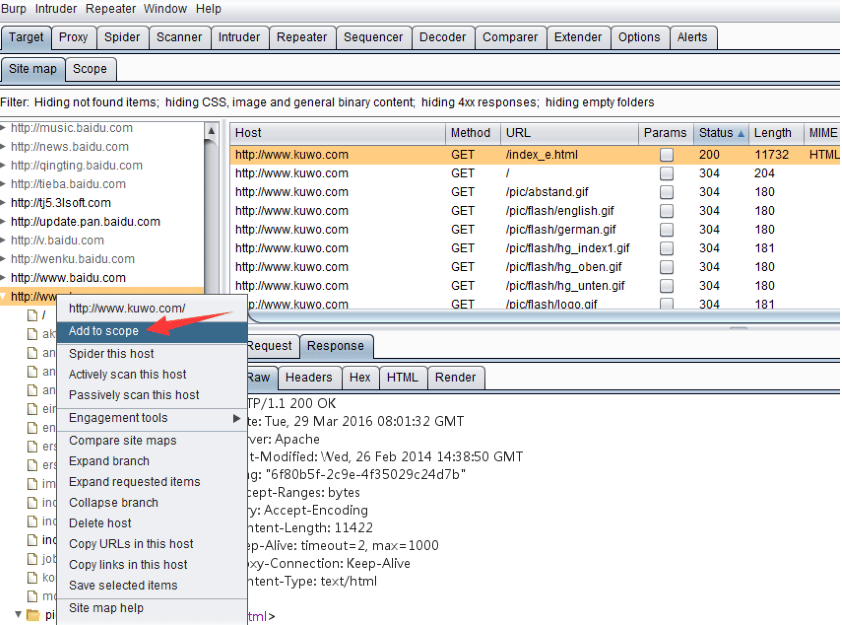Expand the http://www.baidu.com tree node

(x=3, y=278)
